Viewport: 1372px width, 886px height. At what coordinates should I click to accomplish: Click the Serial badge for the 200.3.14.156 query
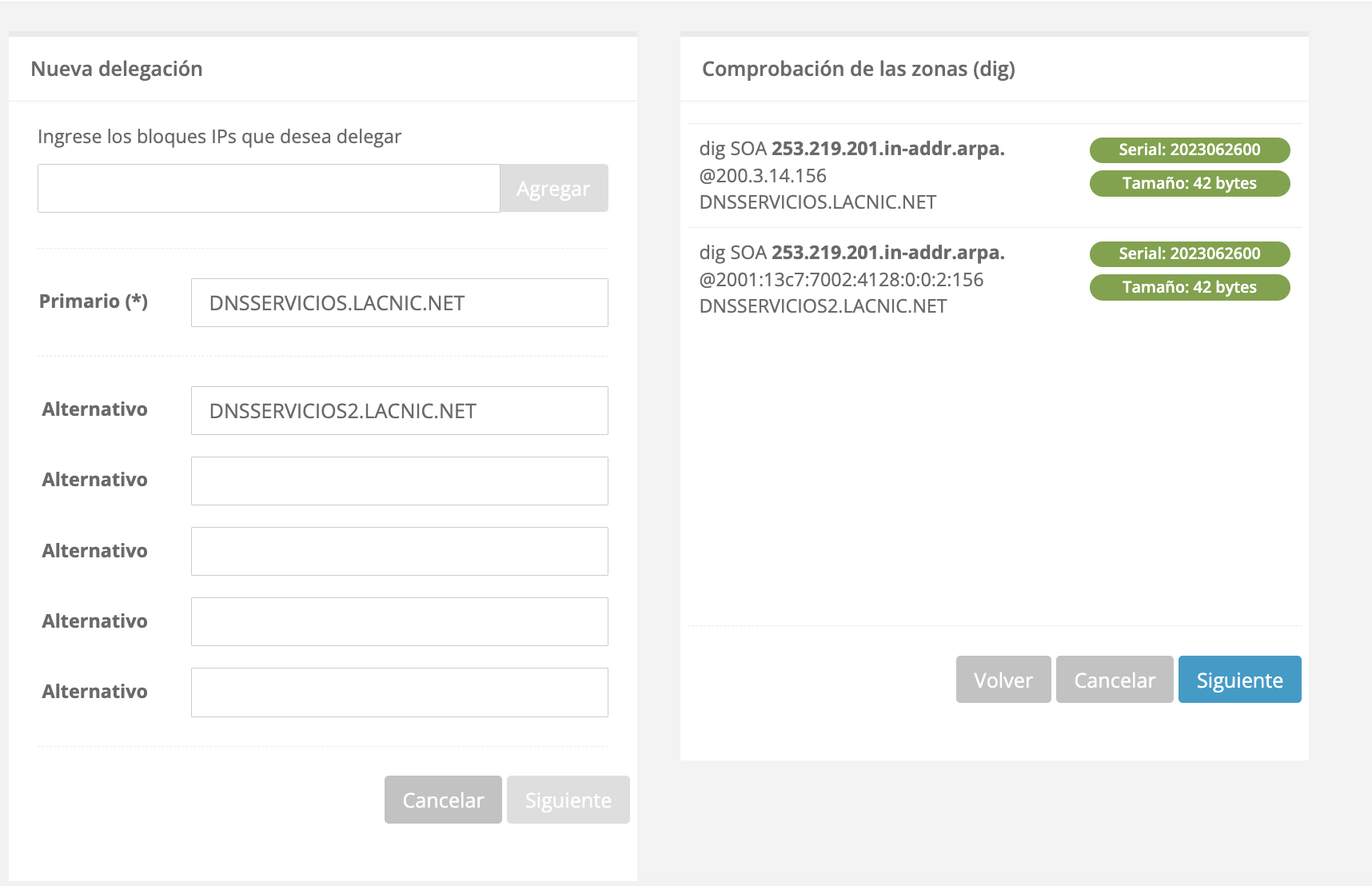tap(1189, 150)
